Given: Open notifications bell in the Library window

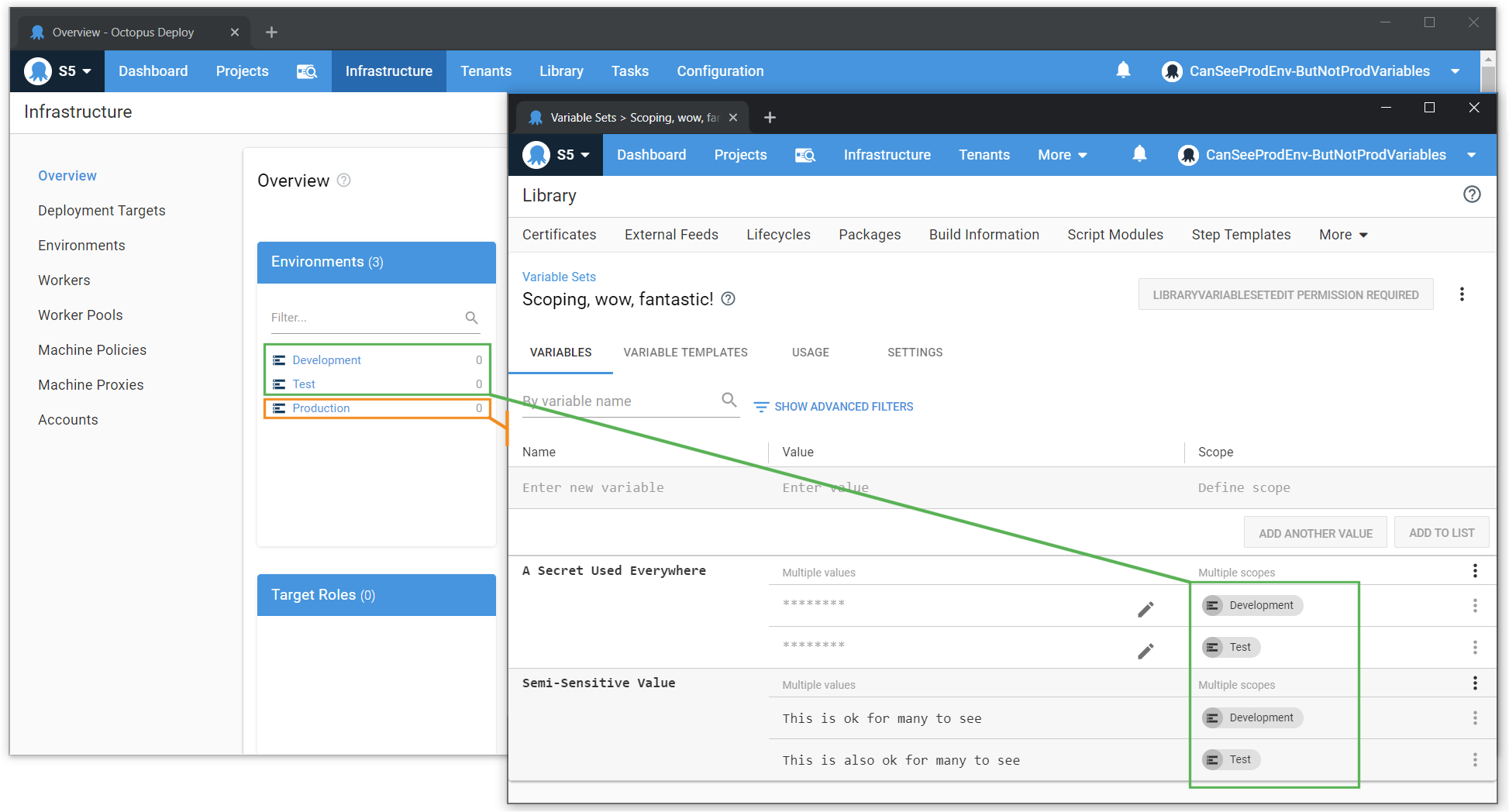Looking at the screenshot, I should (x=1139, y=154).
